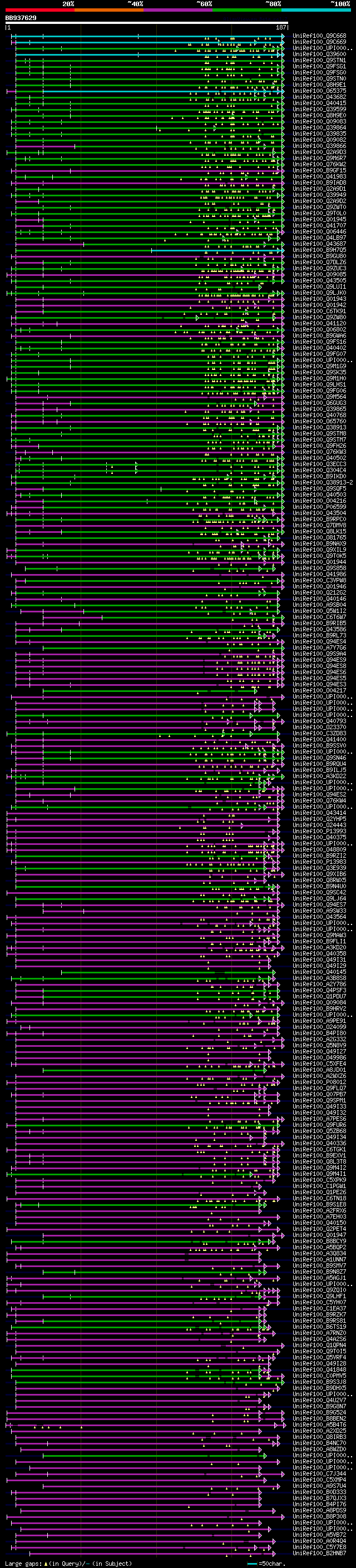Choose hit UniRef100_Q8H9E0
The height and width of the screenshot is (1568, 356).
(x=319, y=115)
